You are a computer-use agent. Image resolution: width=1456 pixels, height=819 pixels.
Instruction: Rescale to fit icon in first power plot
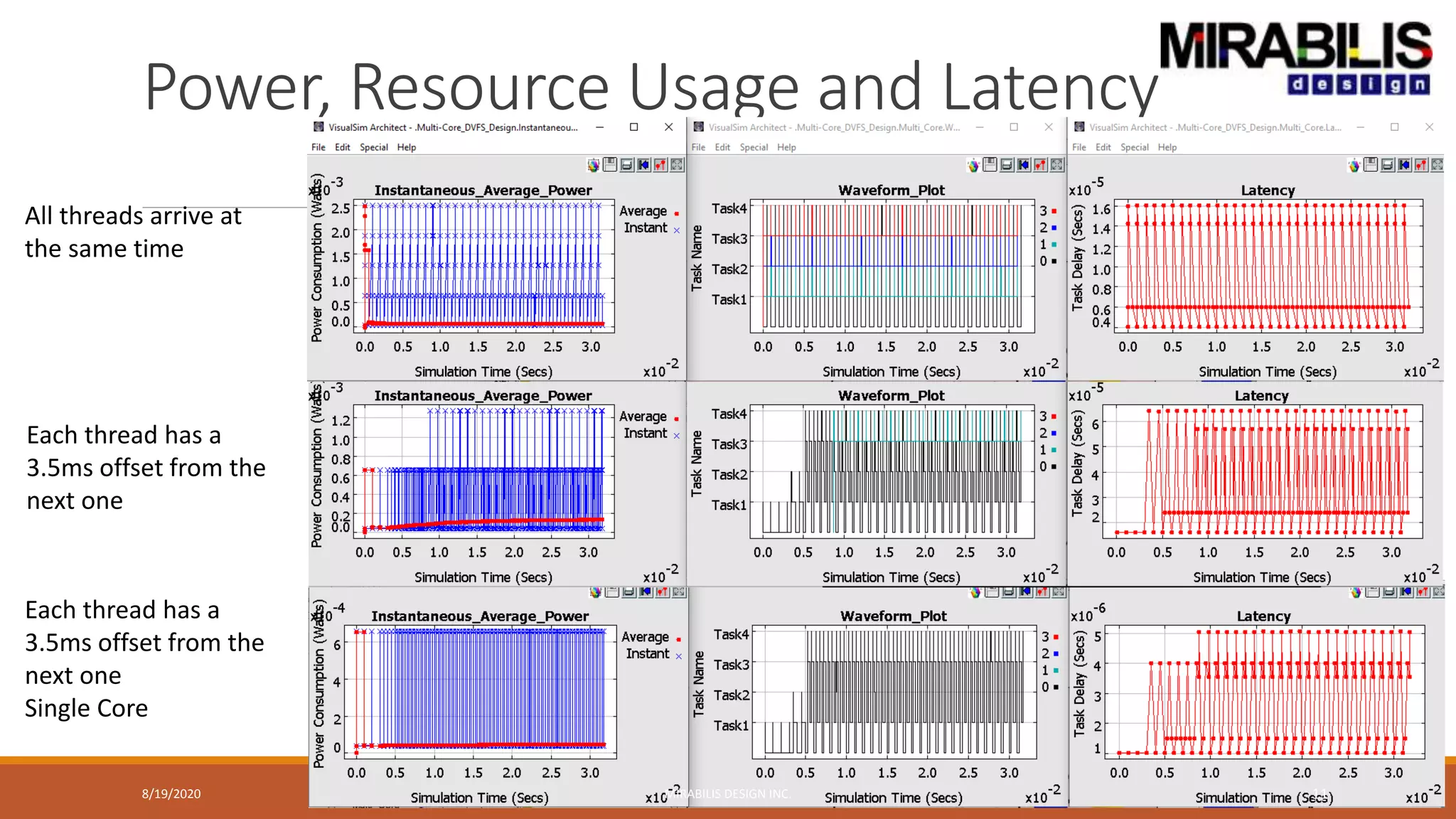[x=678, y=165]
